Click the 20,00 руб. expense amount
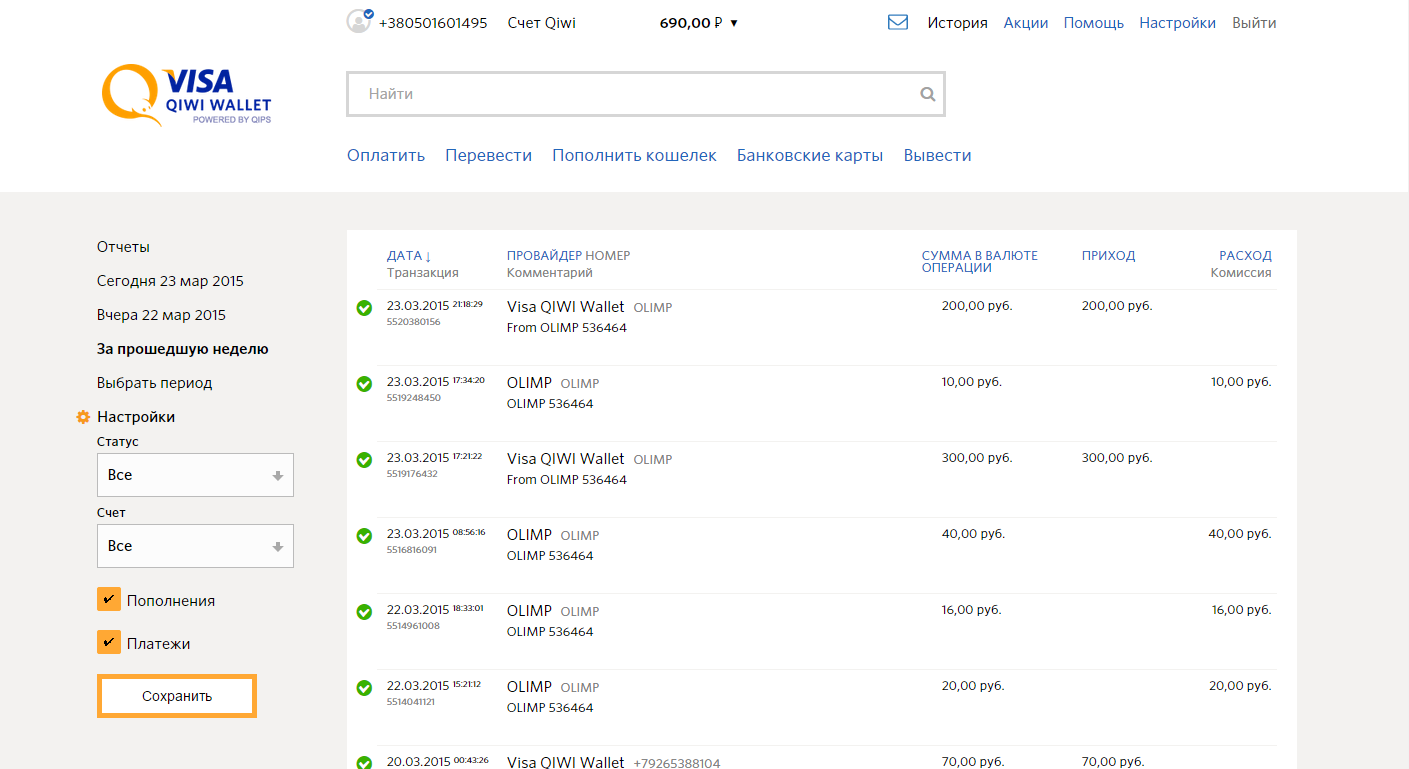Screen dimensions: 1409x769 tap(1240, 686)
